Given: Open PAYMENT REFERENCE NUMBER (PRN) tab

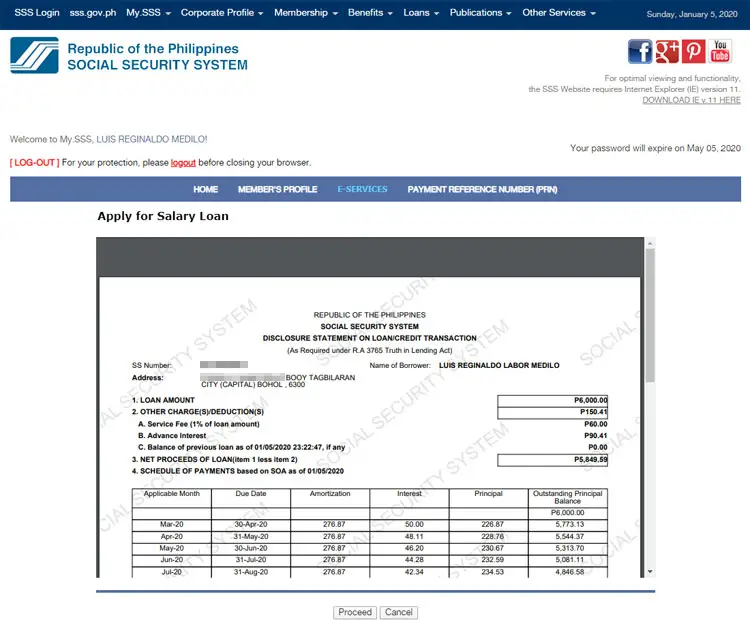Looking at the screenshot, I should (x=482, y=189).
